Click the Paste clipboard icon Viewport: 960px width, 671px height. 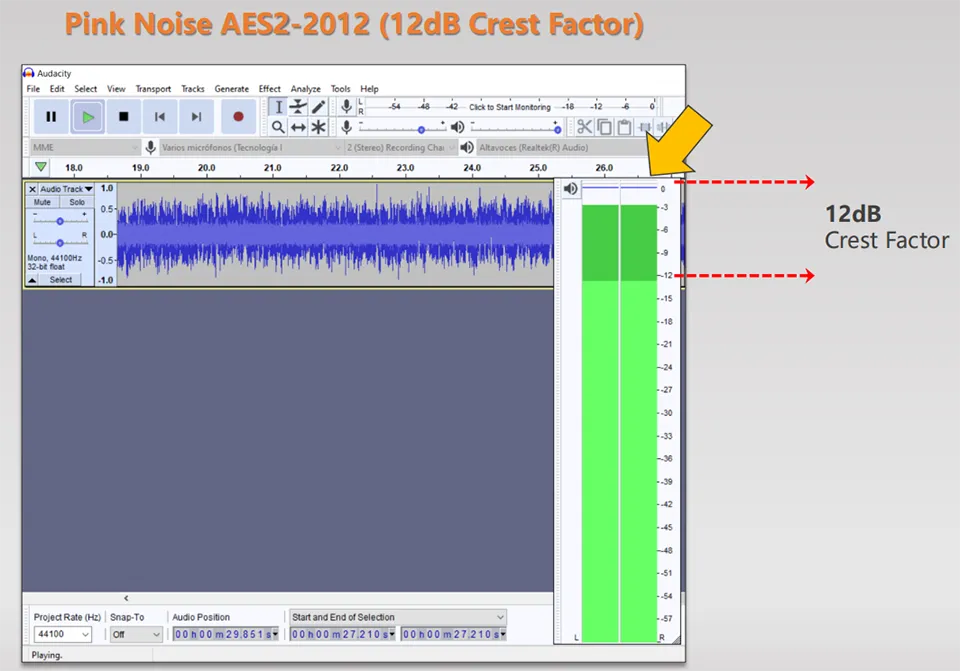pyautogui.click(x=624, y=127)
